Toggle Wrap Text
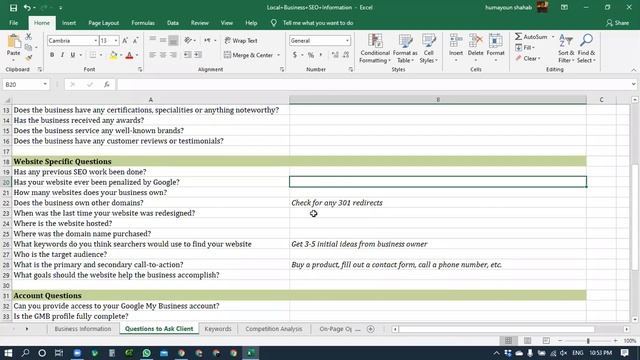This screenshot has width=640, height=360. point(241,40)
